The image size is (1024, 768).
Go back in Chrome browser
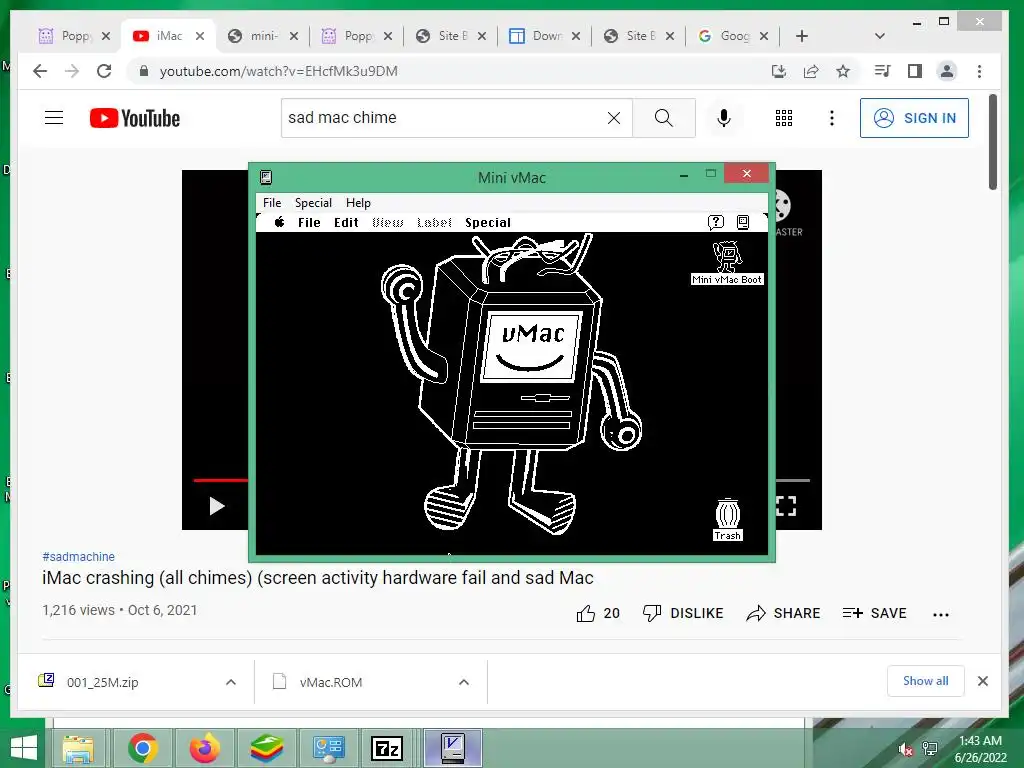[40, 71]
